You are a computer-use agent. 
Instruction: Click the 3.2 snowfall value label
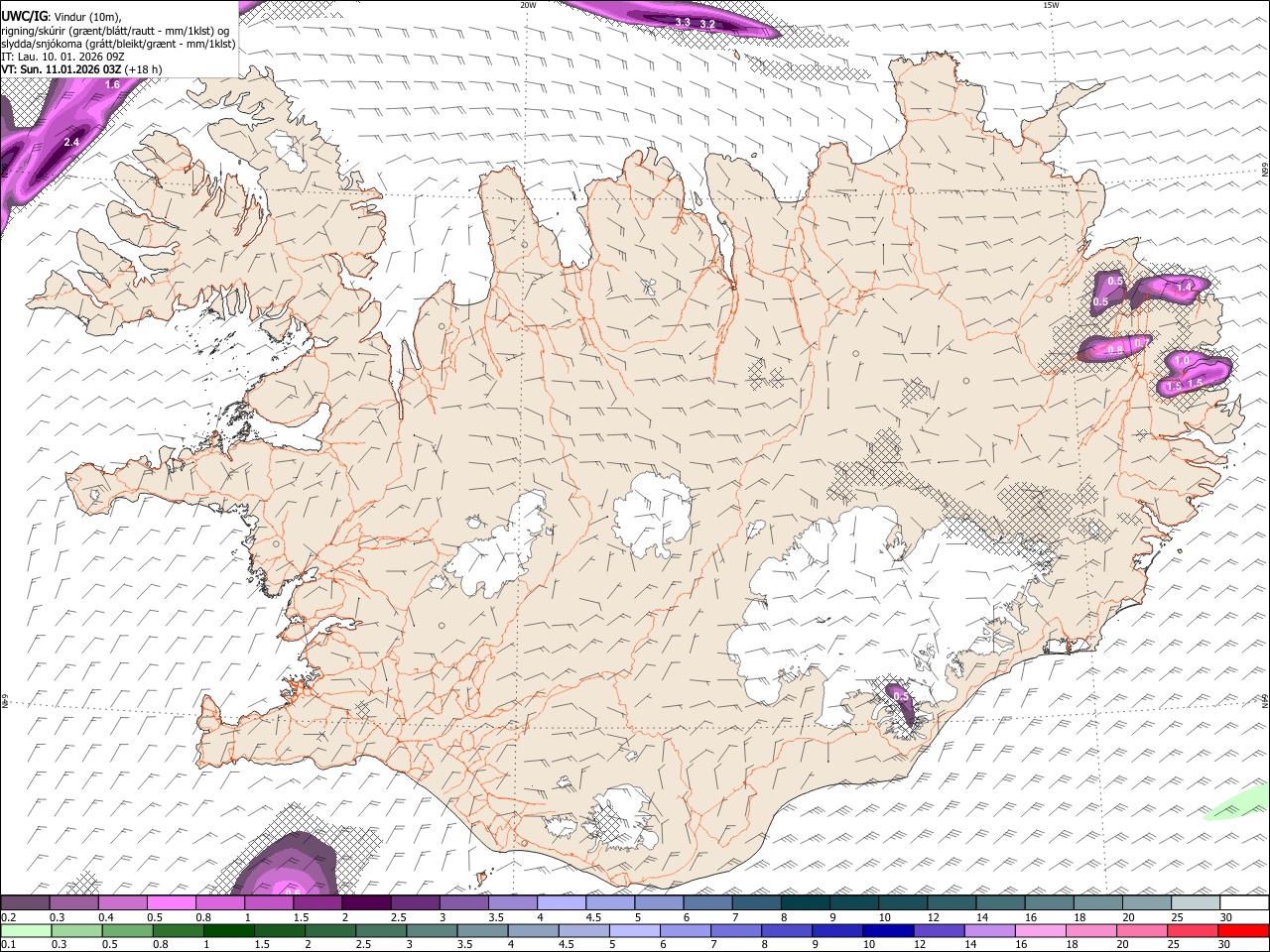[x=707, y=24]
